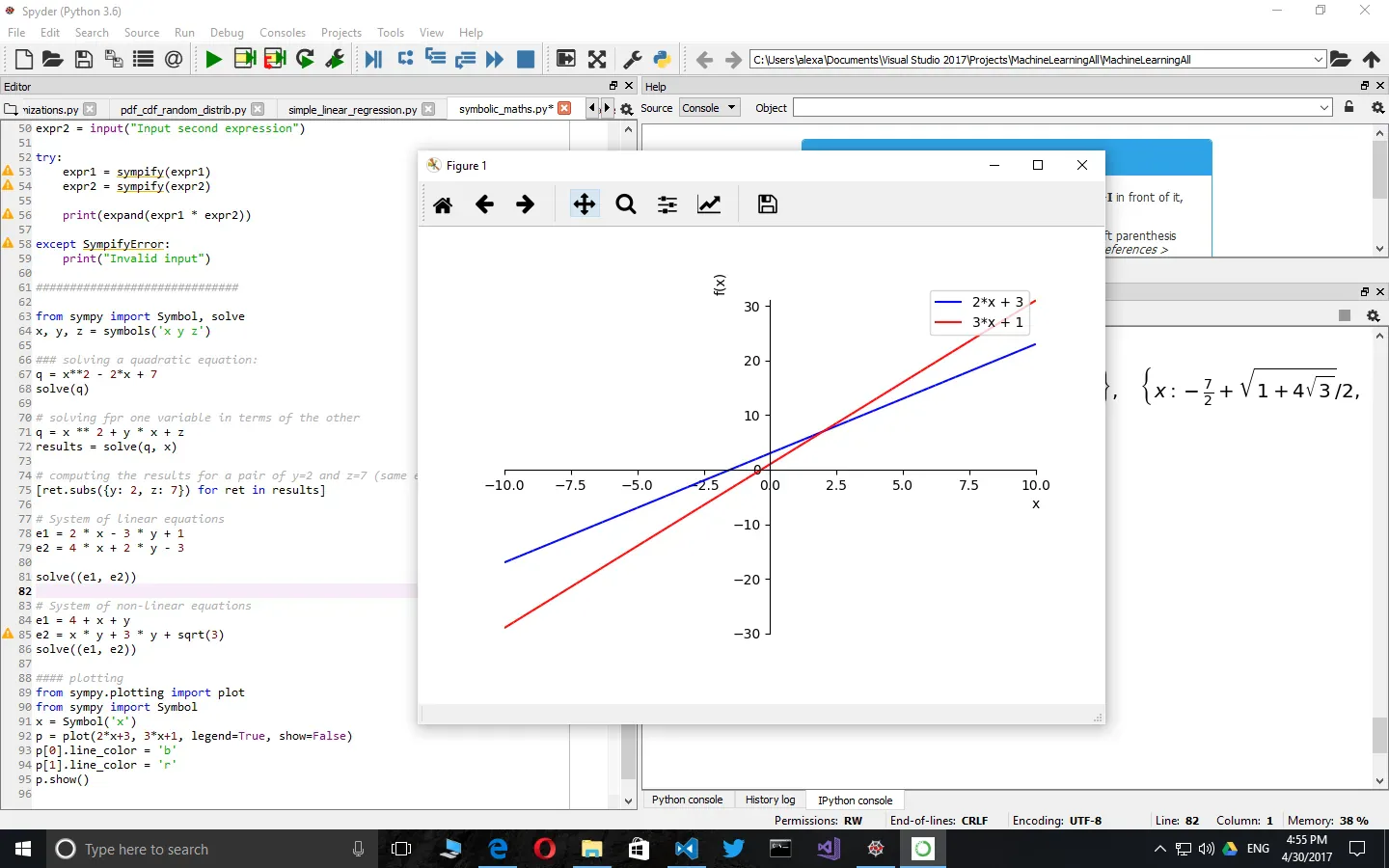This screenshot has width=1389, height=868.
Task: Toggle the Help pane lock icon
Action: 1349,107
